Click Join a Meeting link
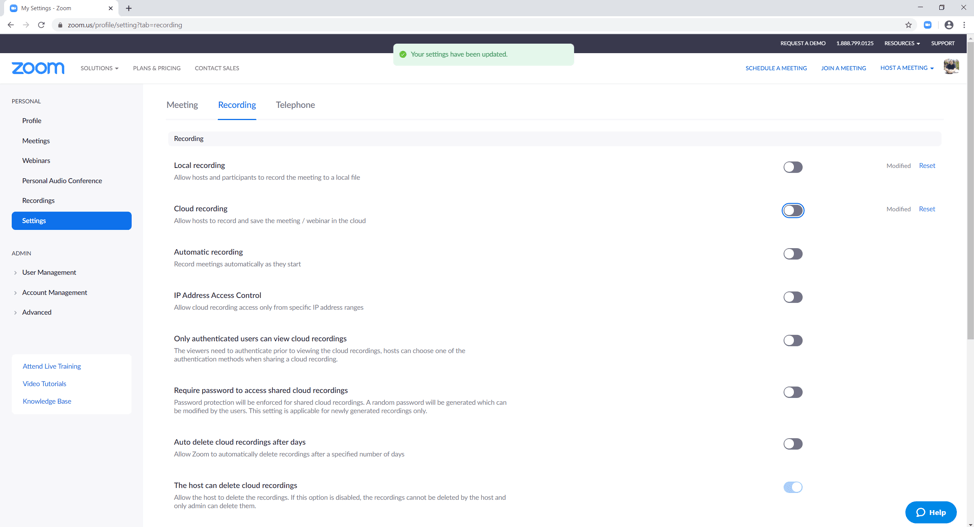The width and height of the screenshot is (974, 527). click(x=844, y=68)
